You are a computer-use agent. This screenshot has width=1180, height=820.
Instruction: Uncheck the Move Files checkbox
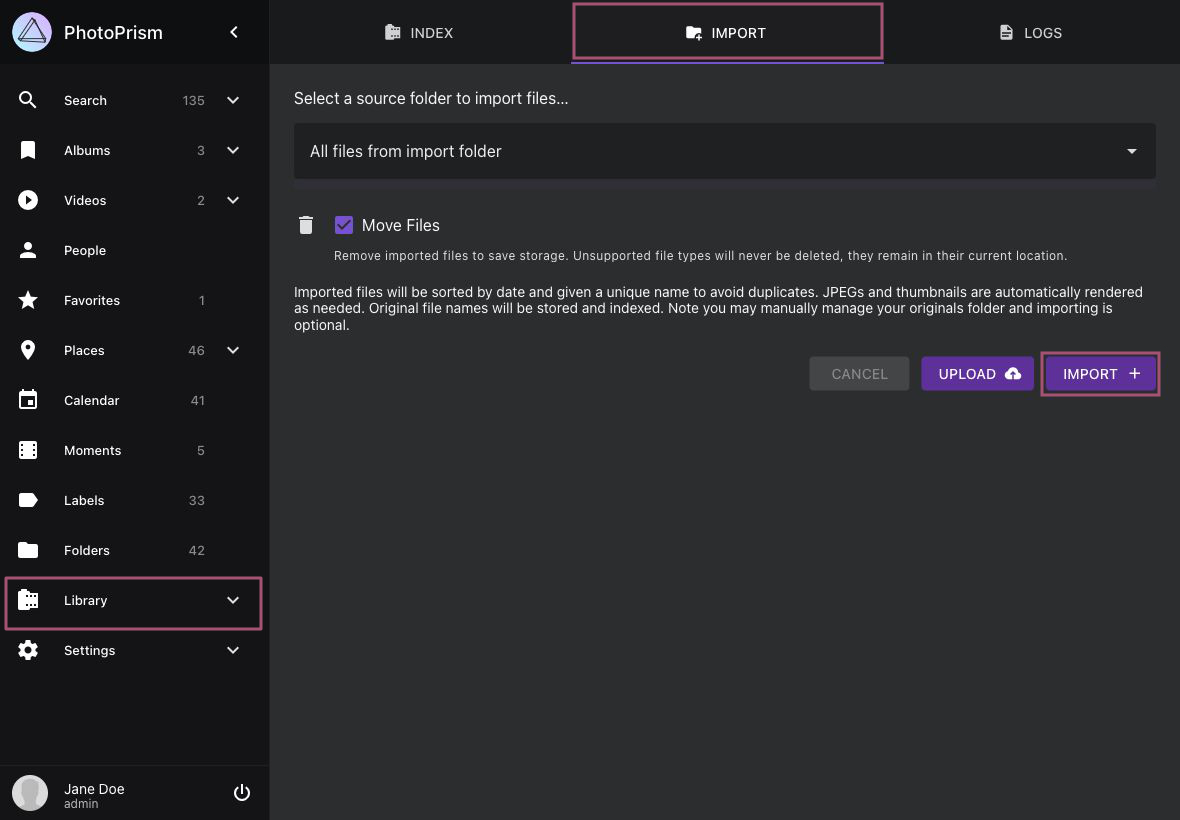click(x=344, y=224)
